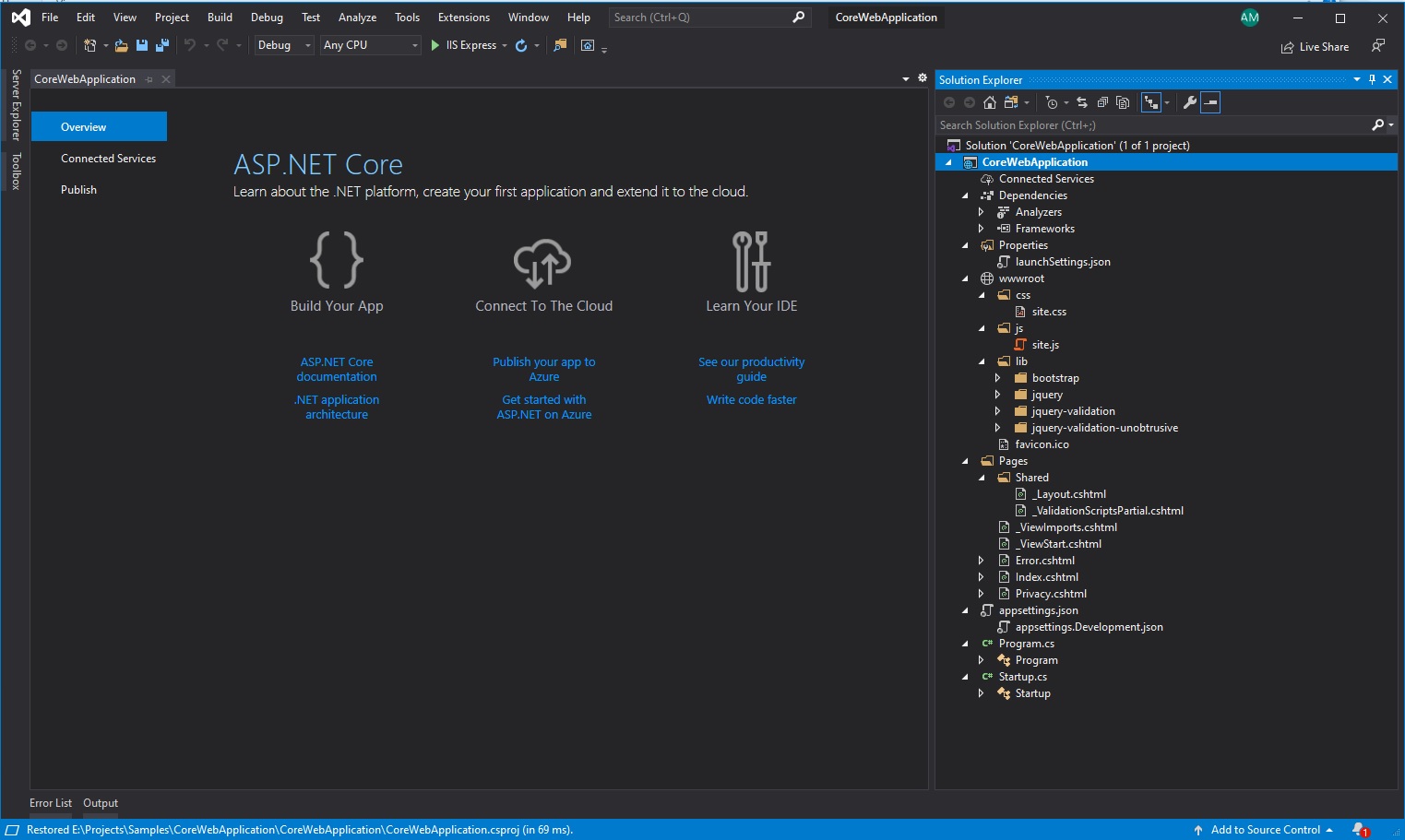Open IIS Express launch options dropdown arrow
The image size is (1405, 840).
coord(505,45)
